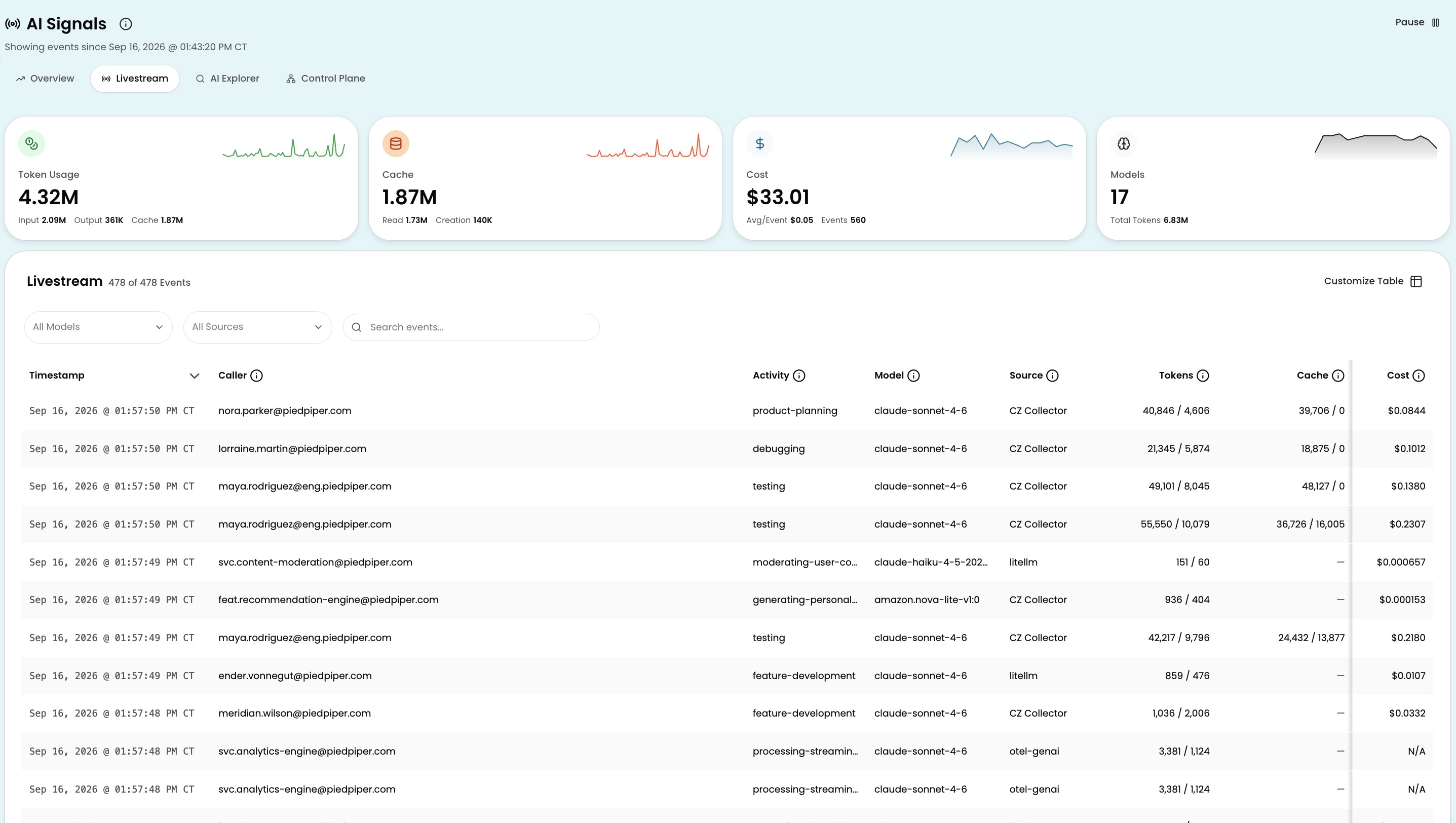The image size is (1456, 823).
Task: Click model amazon.nova-lite-v1:0
Action: click(927, 600)
